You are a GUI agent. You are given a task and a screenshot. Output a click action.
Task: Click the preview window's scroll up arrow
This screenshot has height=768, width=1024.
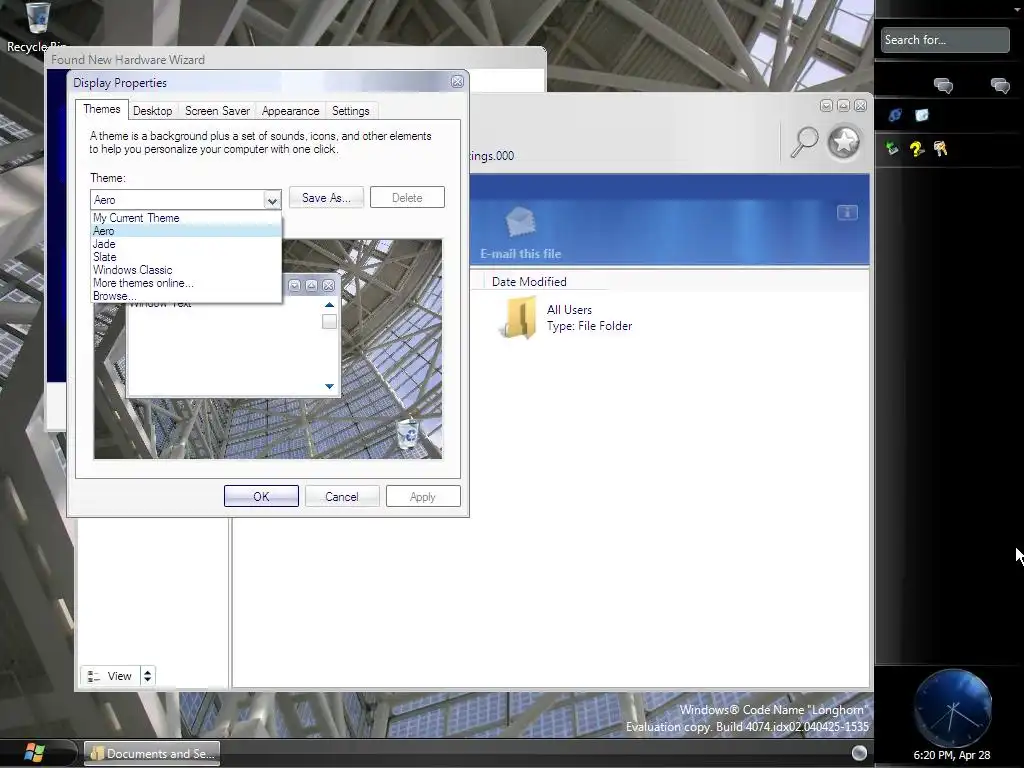(x=329, y=305)
